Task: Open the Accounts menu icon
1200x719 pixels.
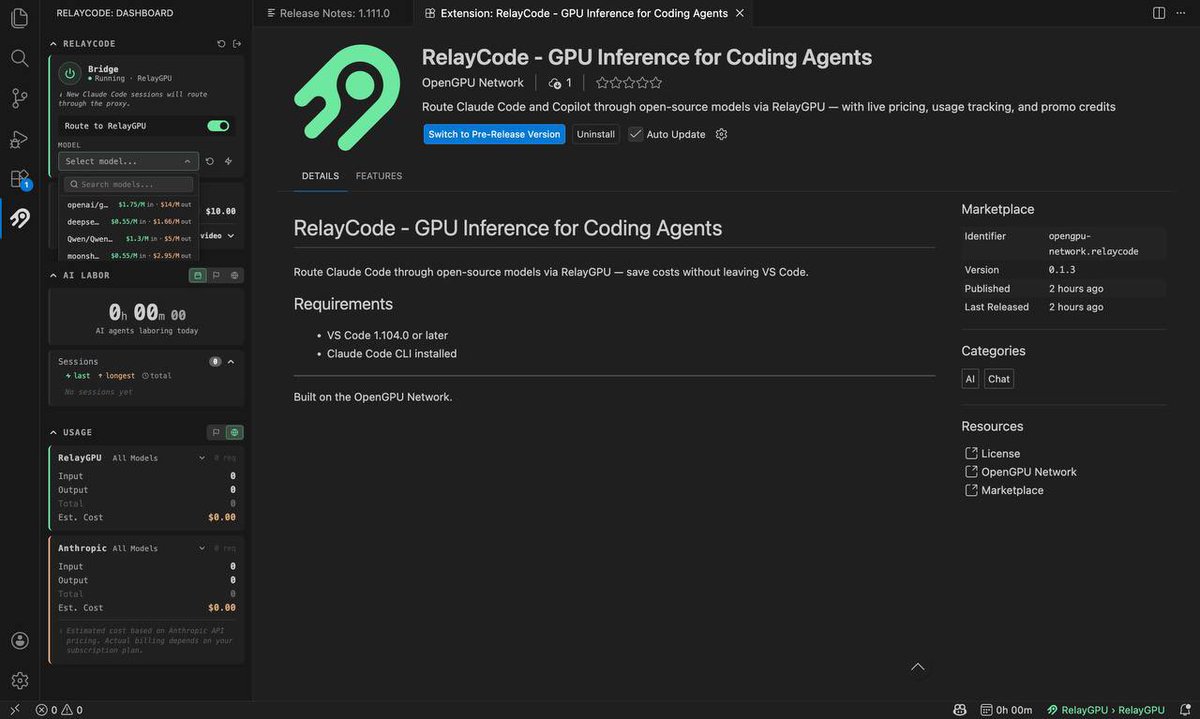Action: pyautogui.click(x=19, y=641)
